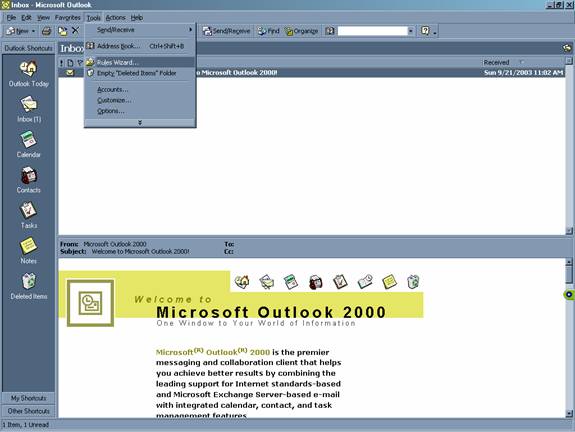Click the Delete X toolbar icon
Screen dimensions: 575x432
tap(76, 31)
